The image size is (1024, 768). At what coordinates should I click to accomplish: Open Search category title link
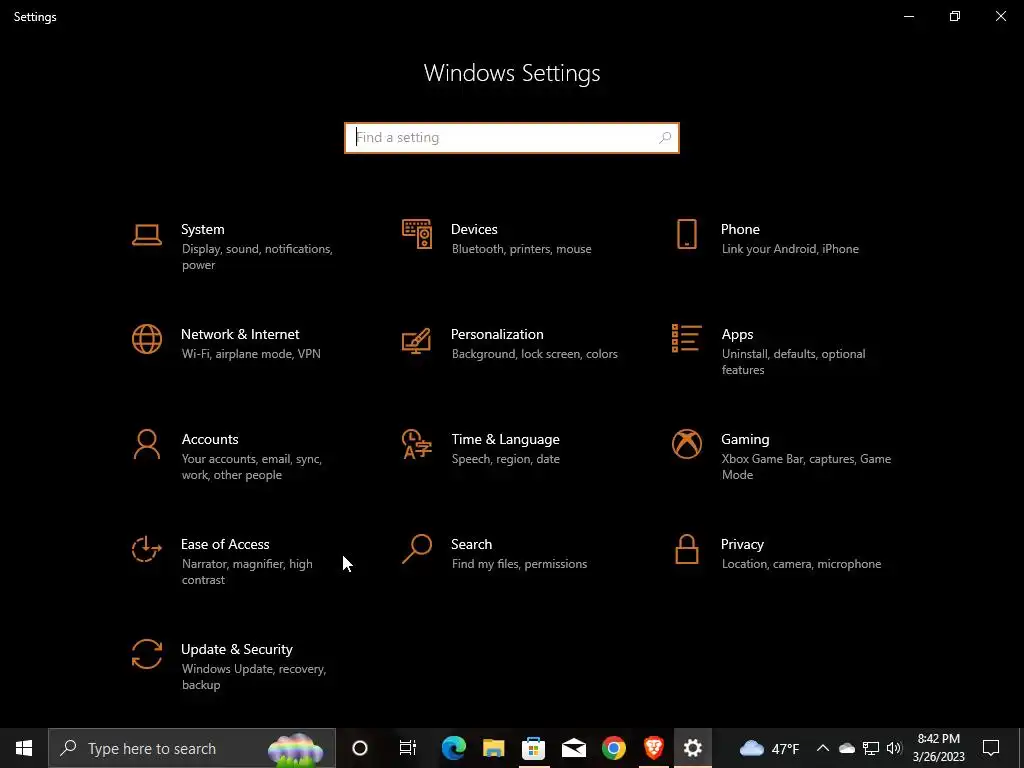tap(472, 545)
